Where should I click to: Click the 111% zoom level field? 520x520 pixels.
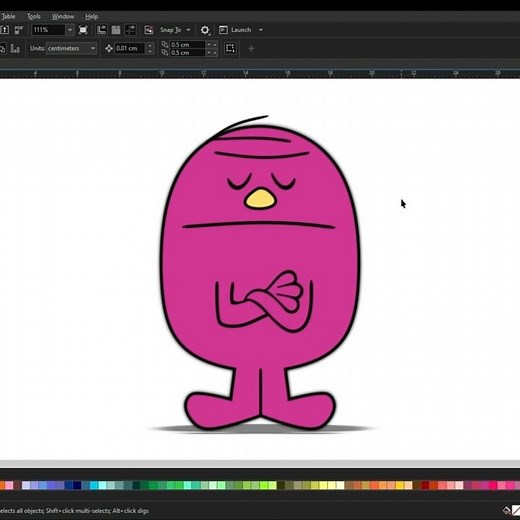click(48, 30)
